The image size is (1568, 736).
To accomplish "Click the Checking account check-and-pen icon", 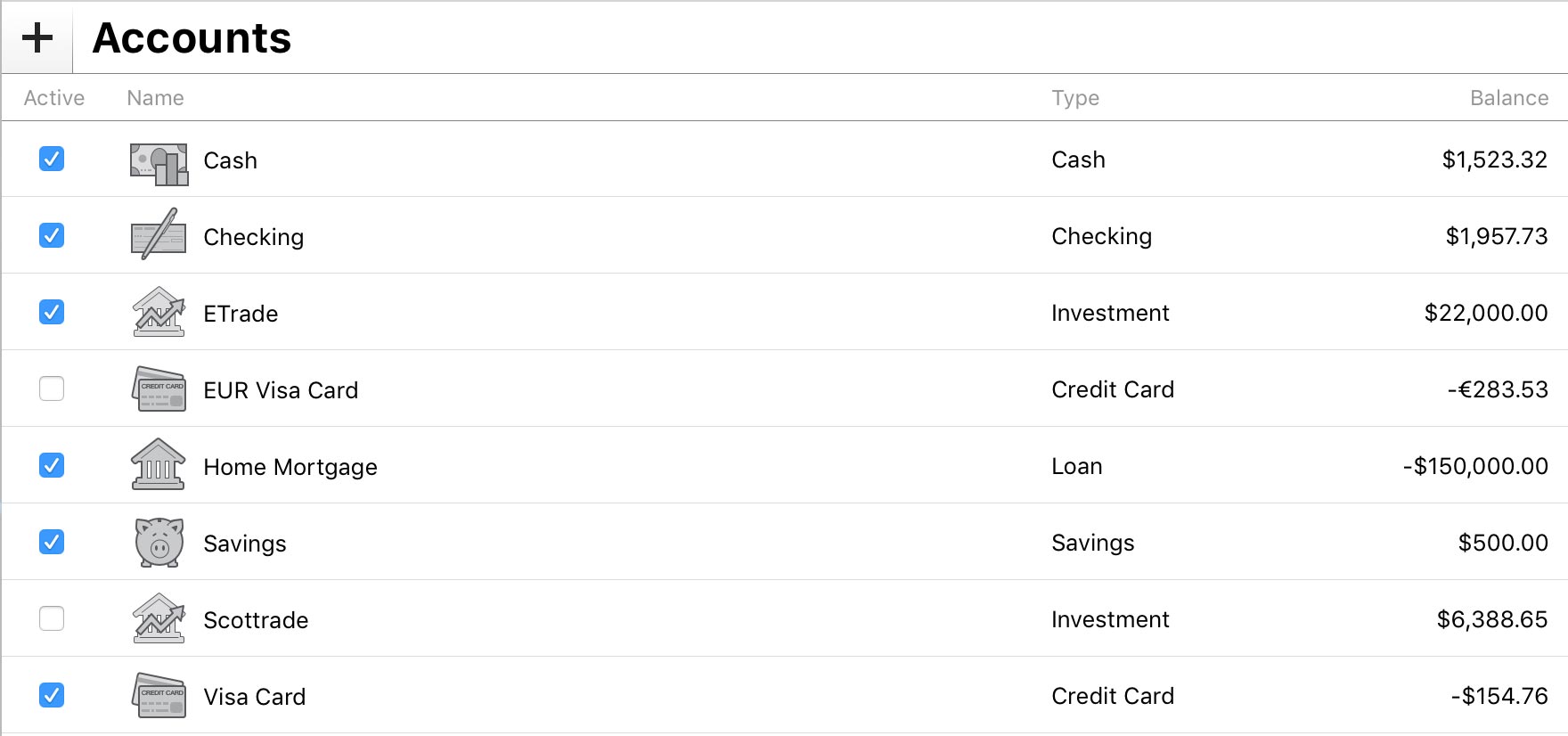I will 159,235.
